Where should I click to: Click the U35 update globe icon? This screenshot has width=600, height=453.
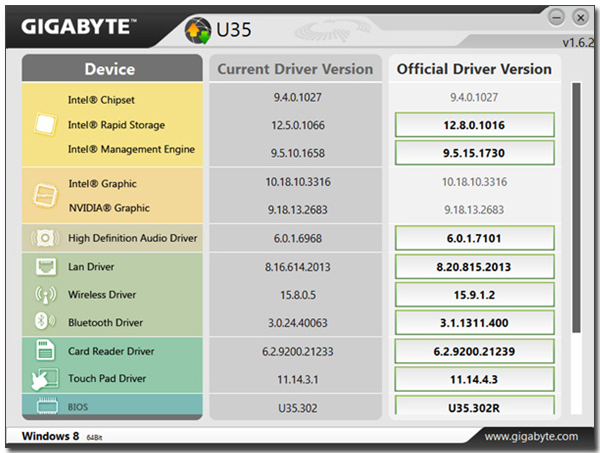tap(198, 30)
